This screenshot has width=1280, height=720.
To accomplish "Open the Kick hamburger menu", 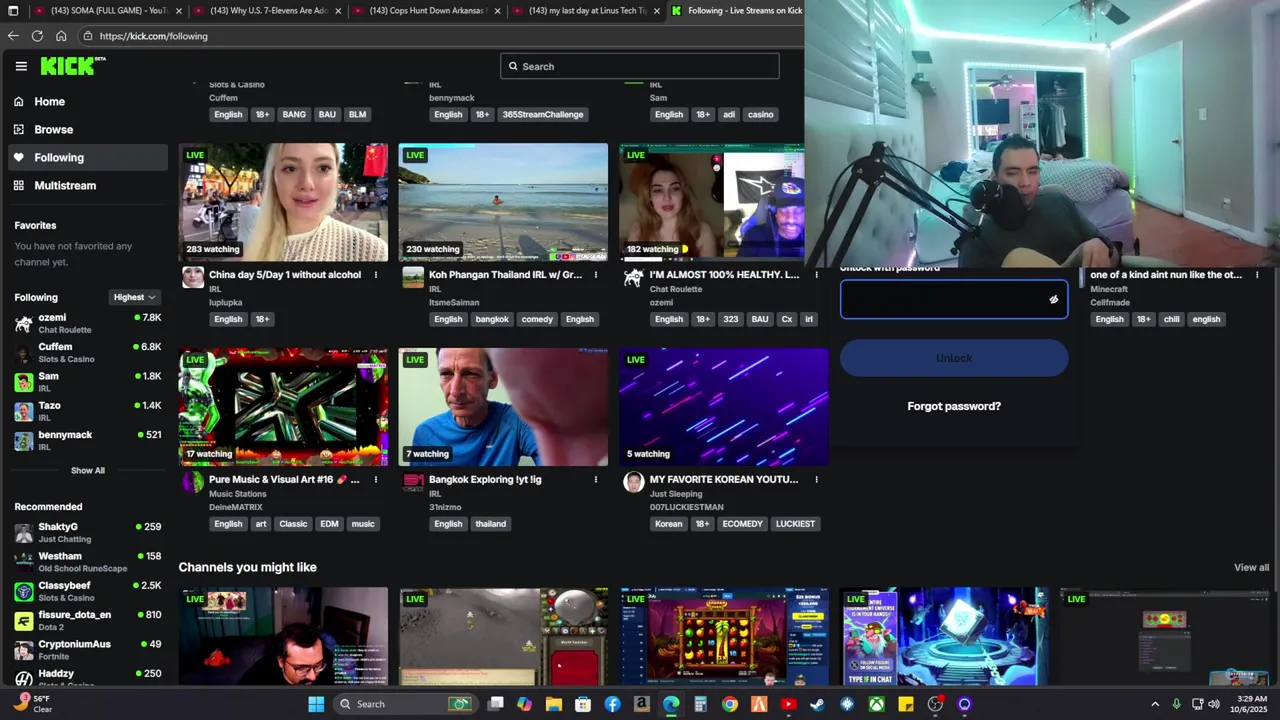I will pos(21,66).
